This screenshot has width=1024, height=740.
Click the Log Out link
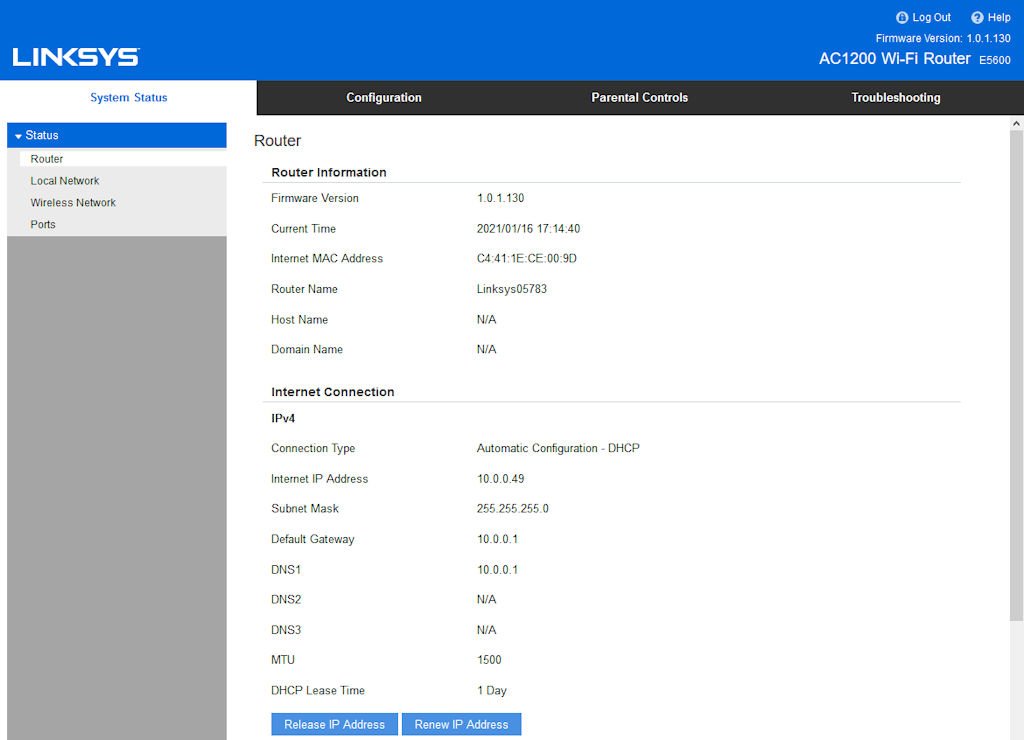(931, 18)
